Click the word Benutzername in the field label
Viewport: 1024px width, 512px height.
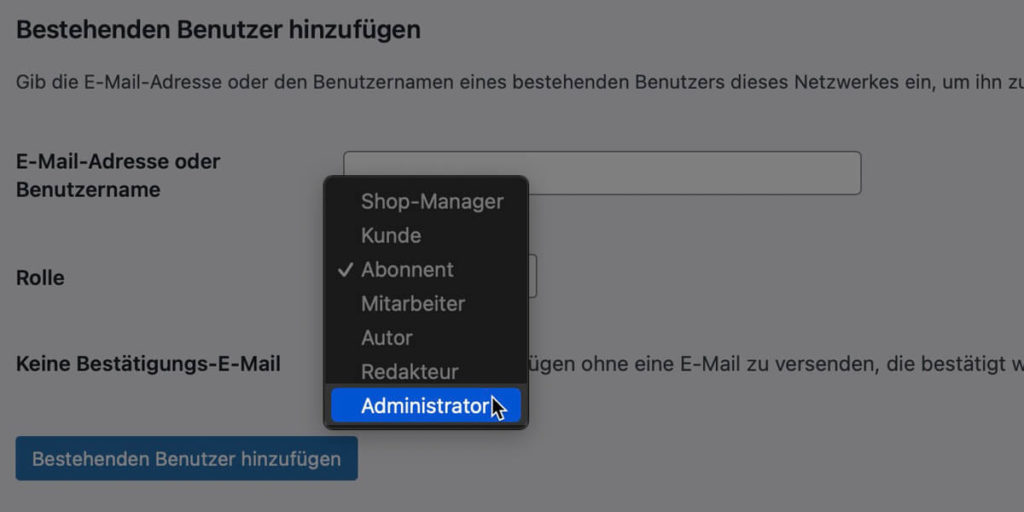tap(88, 190)
